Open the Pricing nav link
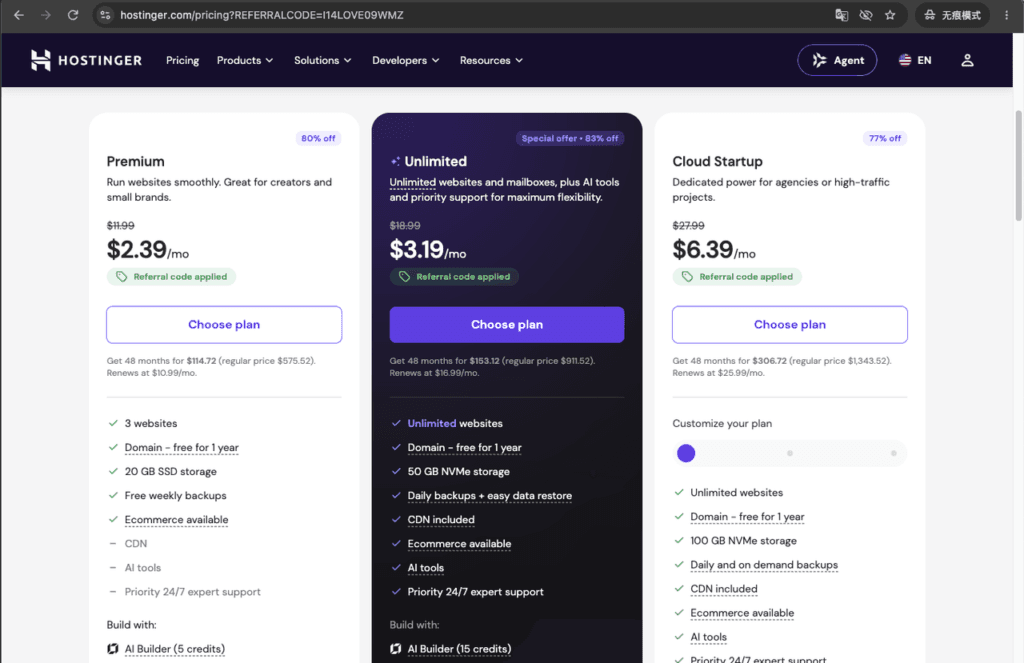 (x=182, y=60)
